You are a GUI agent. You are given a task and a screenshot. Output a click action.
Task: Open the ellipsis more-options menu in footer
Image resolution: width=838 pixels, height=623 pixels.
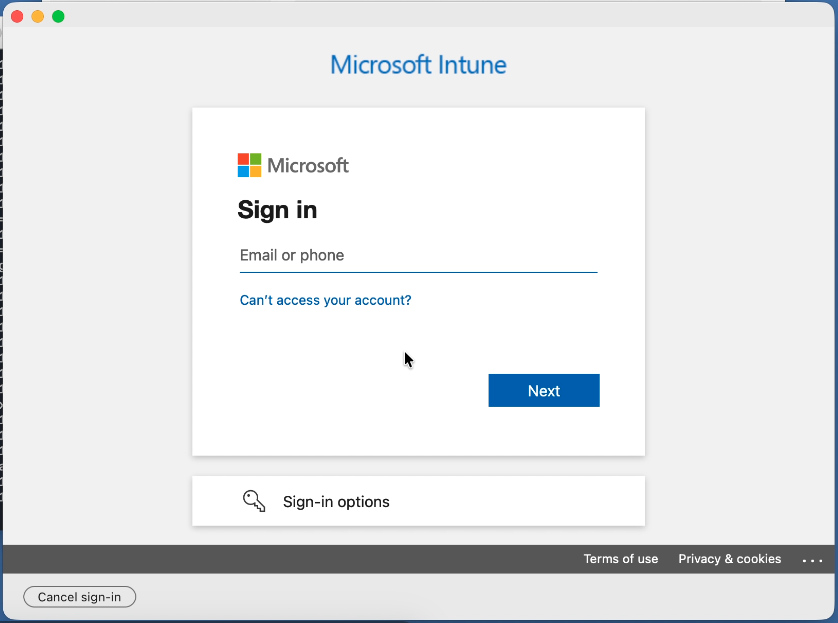click(812, 559)
